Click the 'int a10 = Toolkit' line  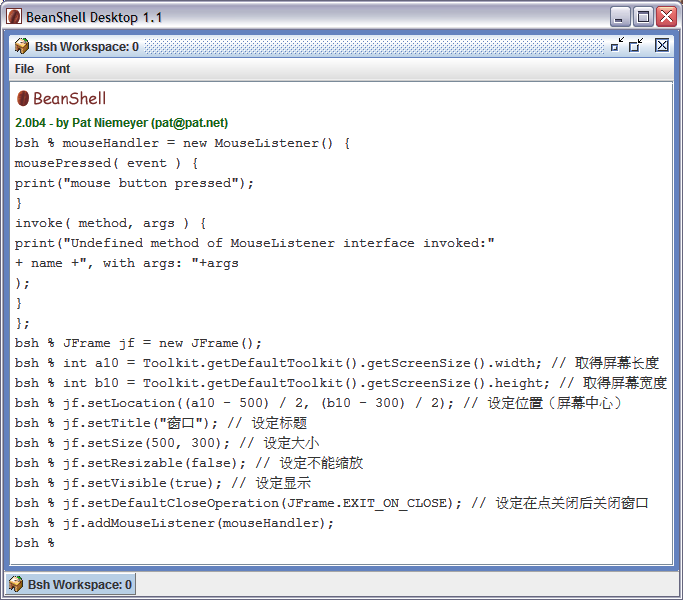337,363
